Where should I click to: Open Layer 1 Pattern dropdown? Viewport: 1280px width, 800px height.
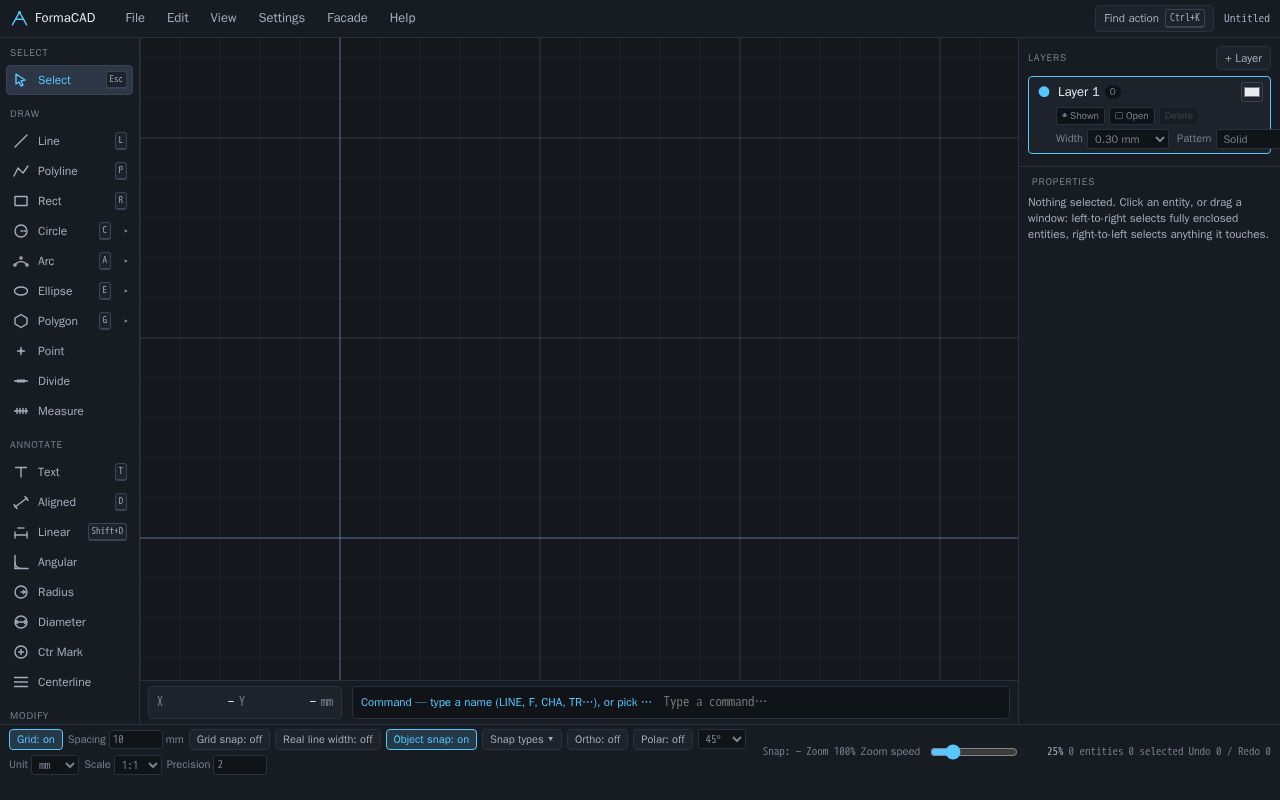[x=1247, y=139]
